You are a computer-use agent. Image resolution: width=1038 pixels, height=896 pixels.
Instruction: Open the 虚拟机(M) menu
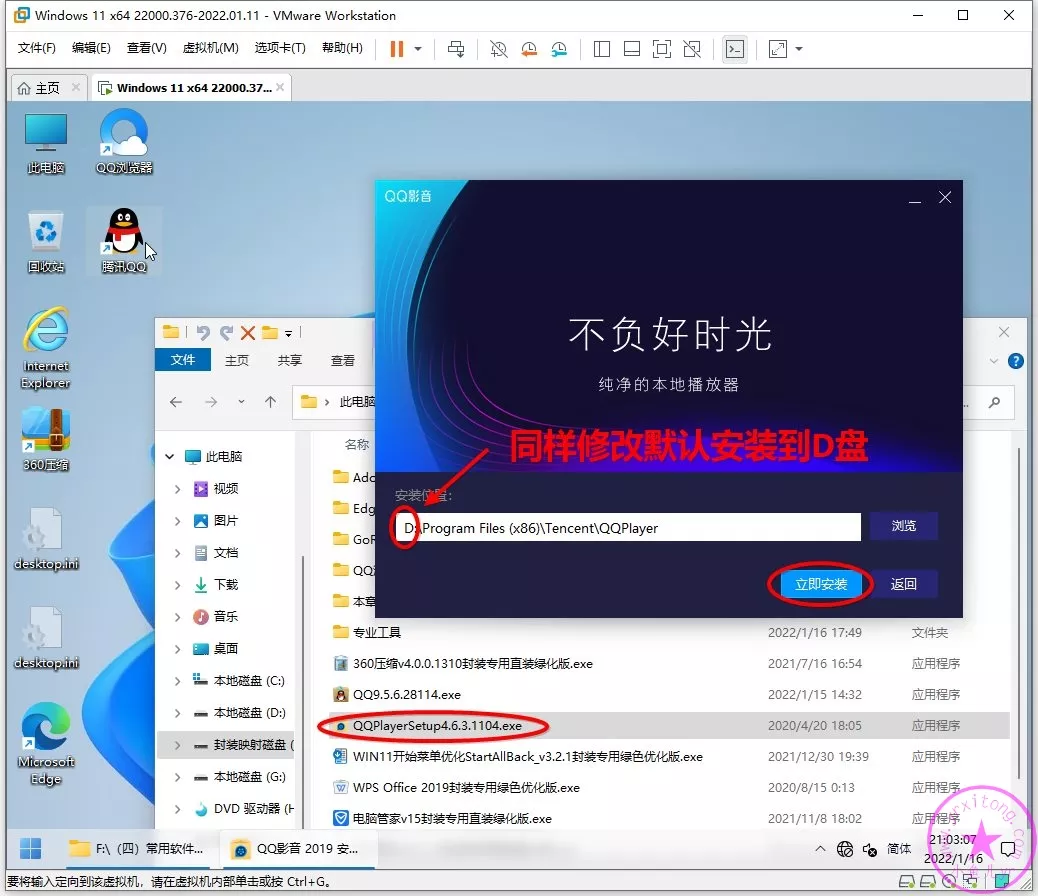(x=210, y=48)
